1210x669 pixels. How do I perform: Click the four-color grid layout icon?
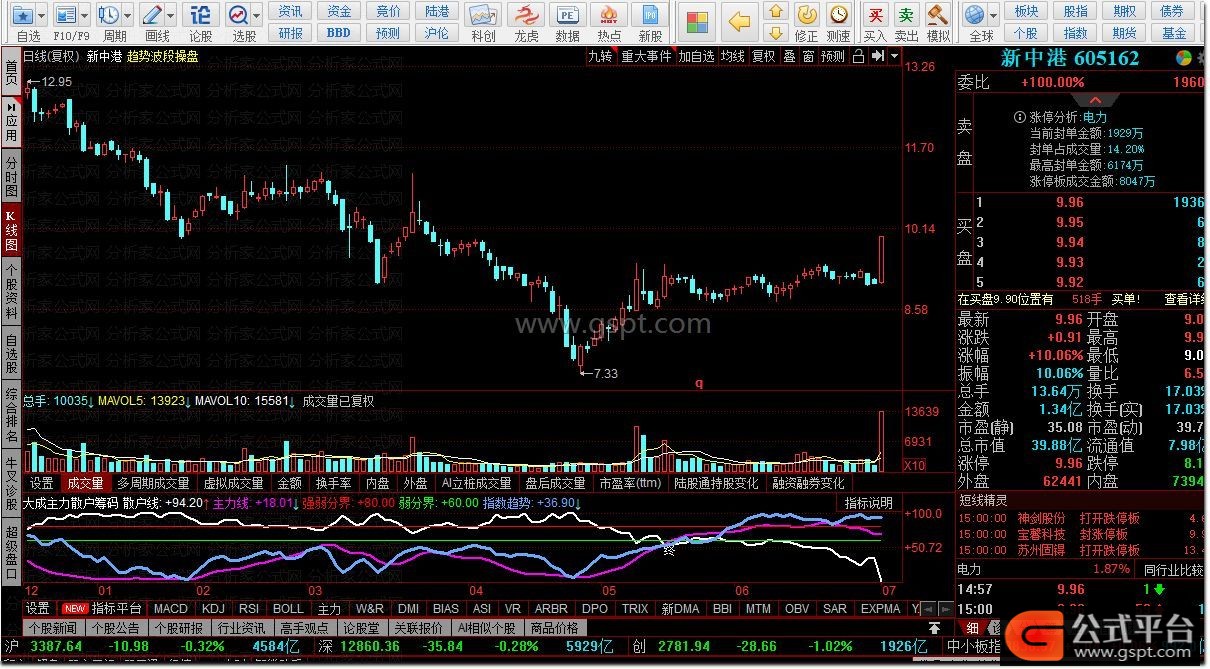(x=697, y=22)
